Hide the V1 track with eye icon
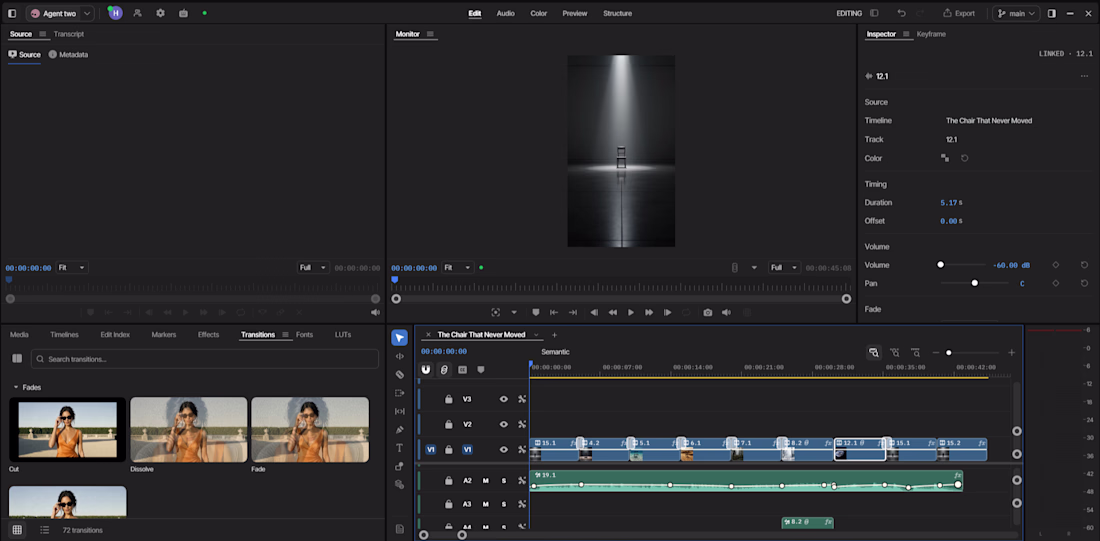Screen dimensions: 1100x541 (503, 450)
